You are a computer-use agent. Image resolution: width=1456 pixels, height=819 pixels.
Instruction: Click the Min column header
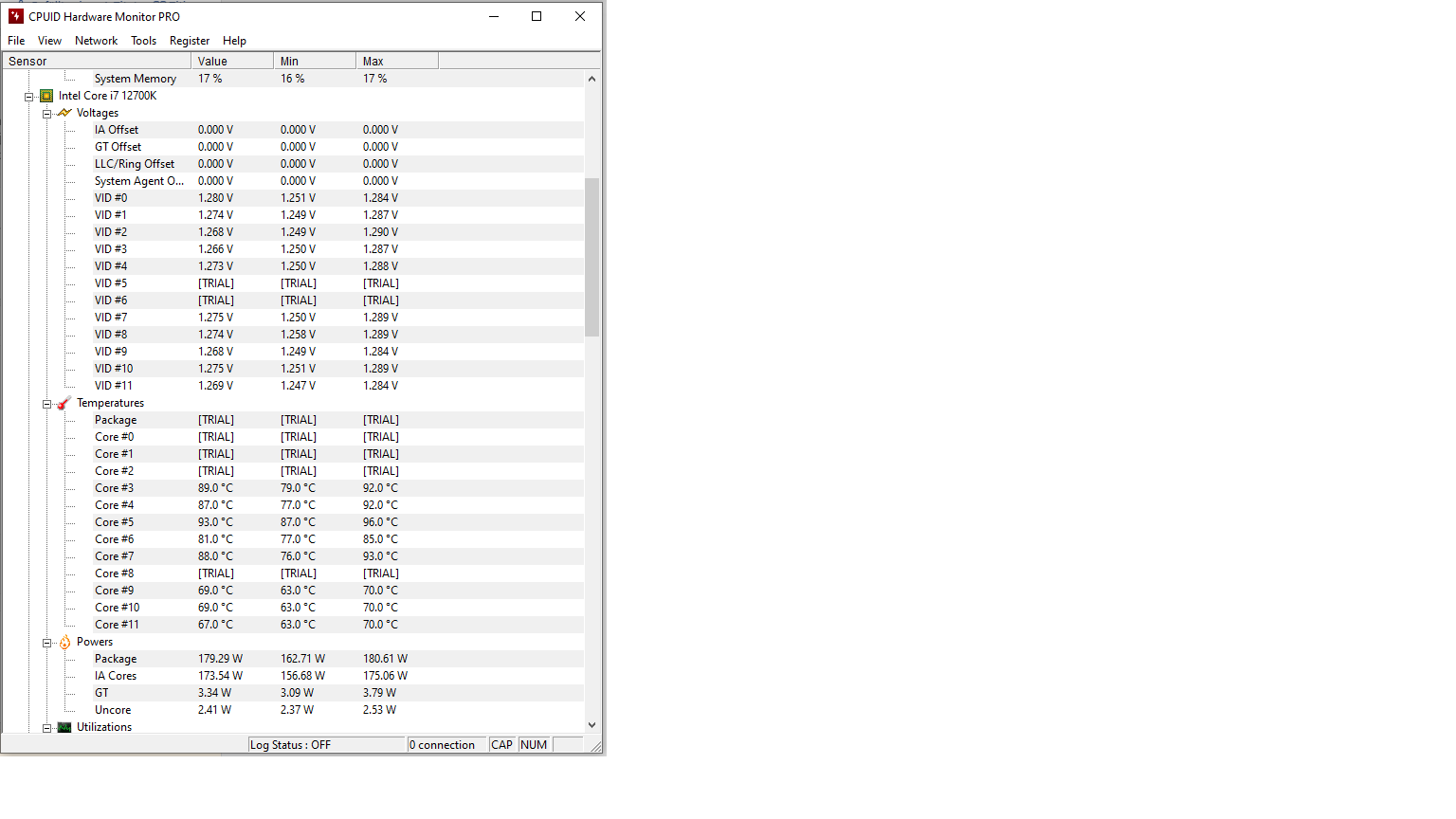pos(315,61)
